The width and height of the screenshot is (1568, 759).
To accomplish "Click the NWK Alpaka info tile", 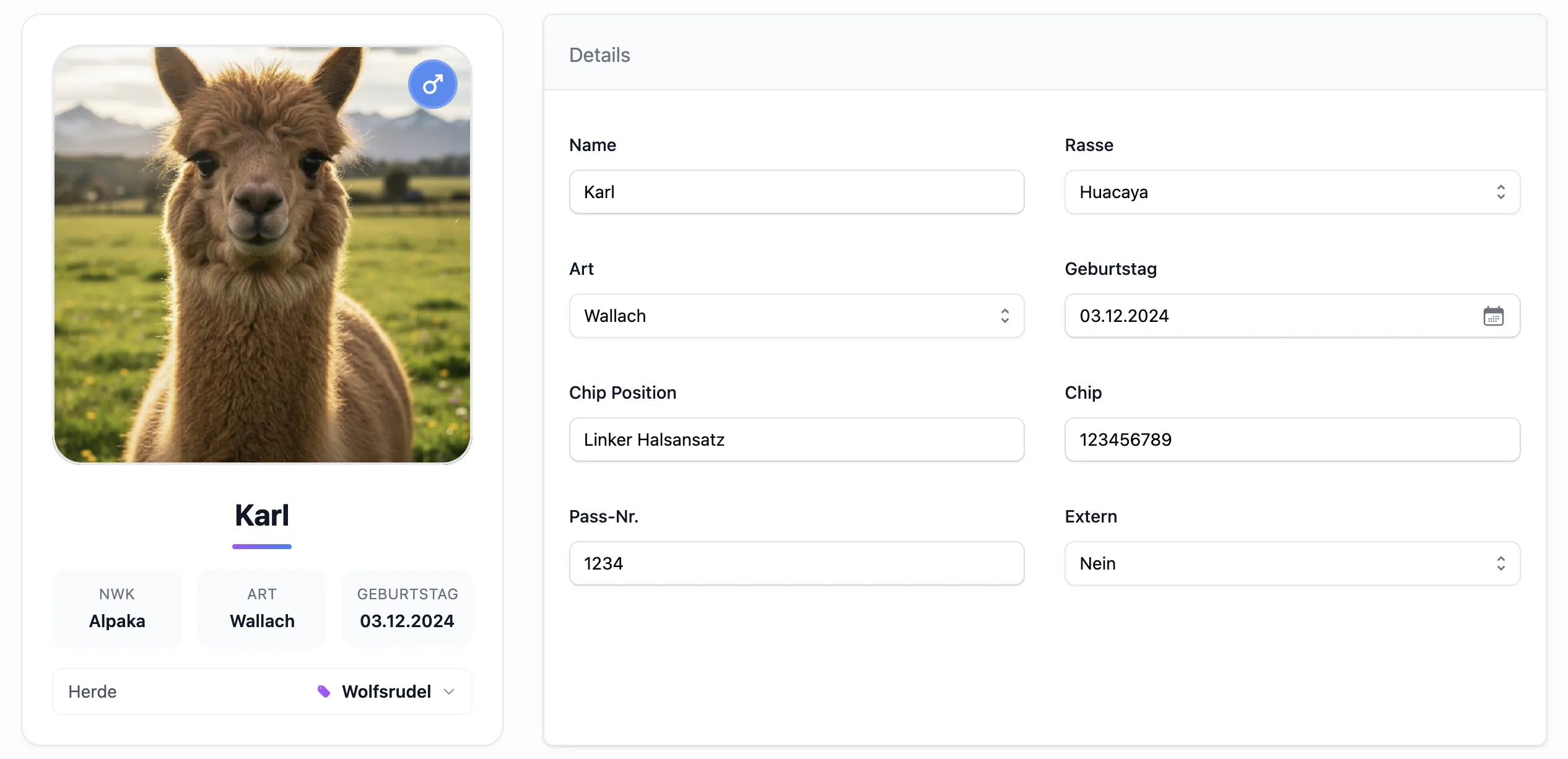I will (x=117, y=608).
